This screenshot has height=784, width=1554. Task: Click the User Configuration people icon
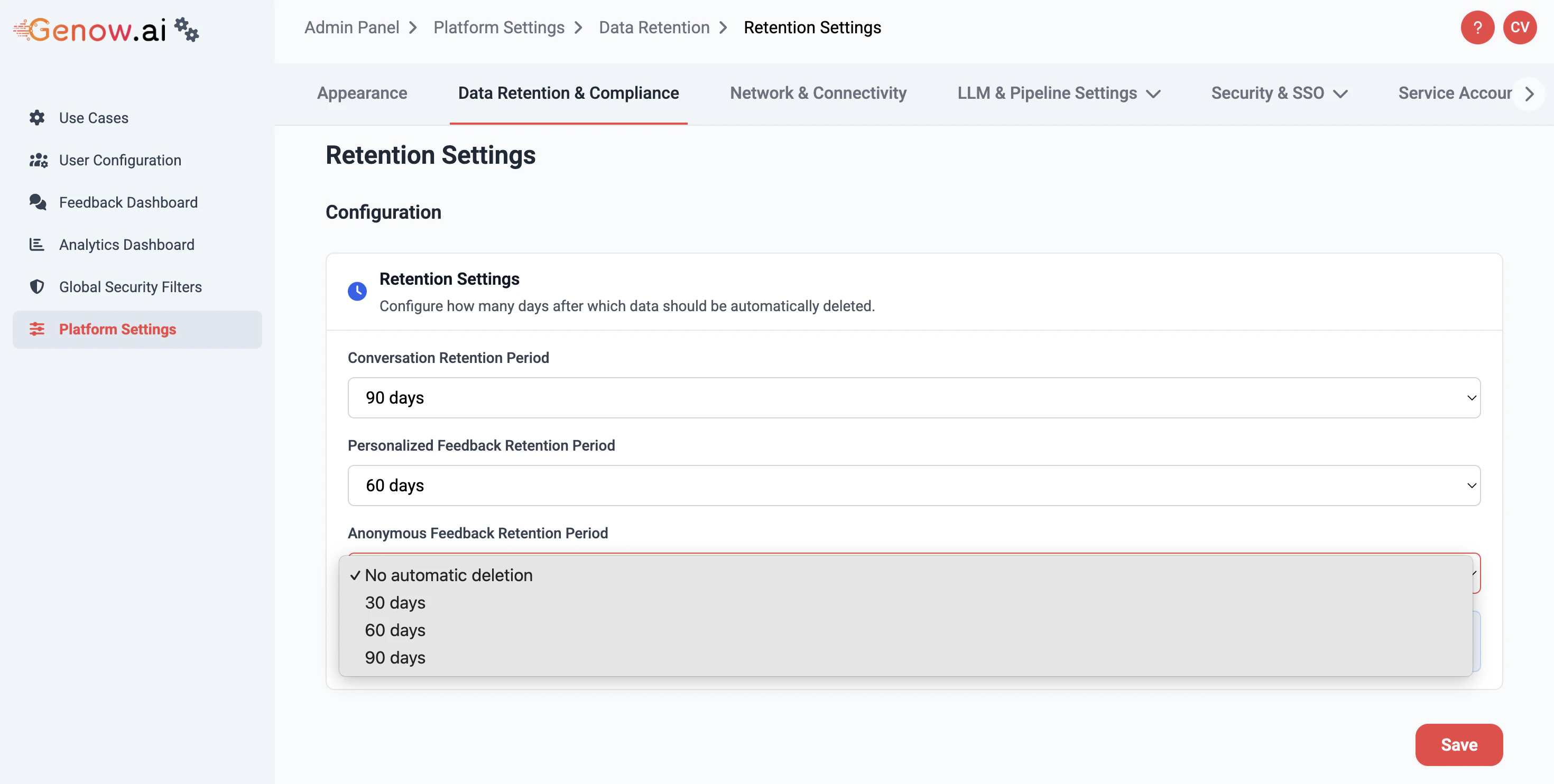(38, 160)
